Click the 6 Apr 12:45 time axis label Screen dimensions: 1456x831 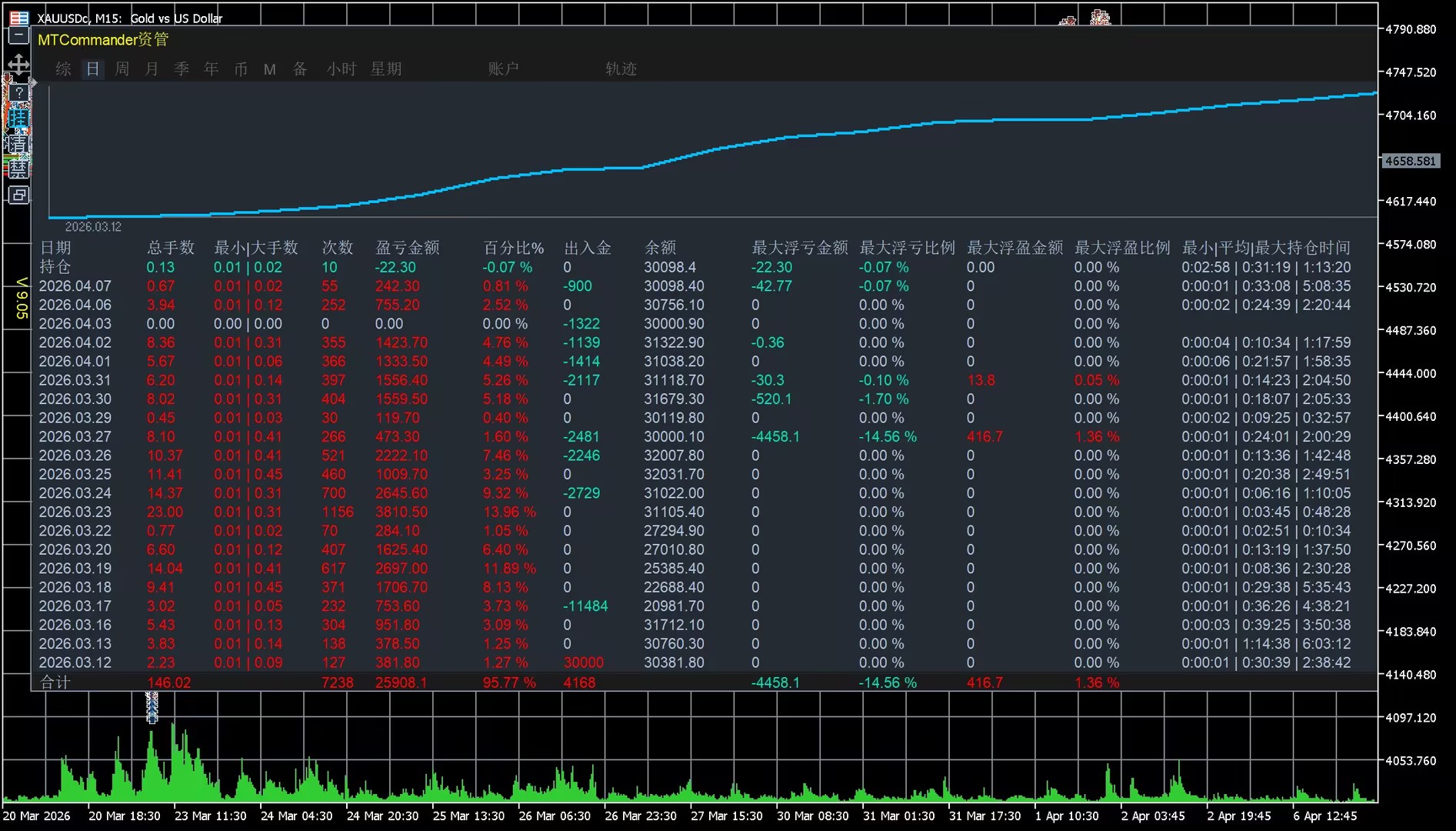click(1325, 816)
